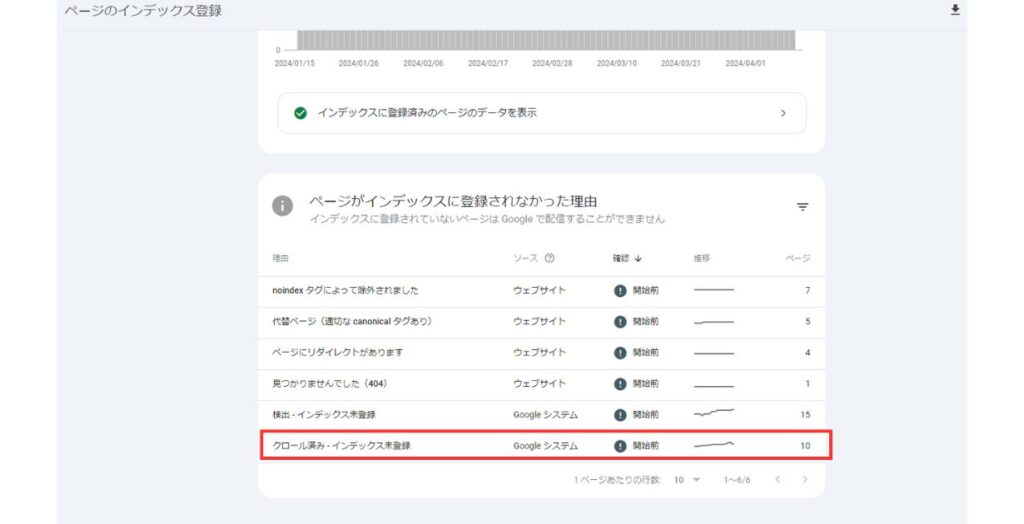Image resolution: width=1024 pixels, height=524 pixels.
Task: Click the ページのインデックス登録 page title
Action: tap(142, 11)
